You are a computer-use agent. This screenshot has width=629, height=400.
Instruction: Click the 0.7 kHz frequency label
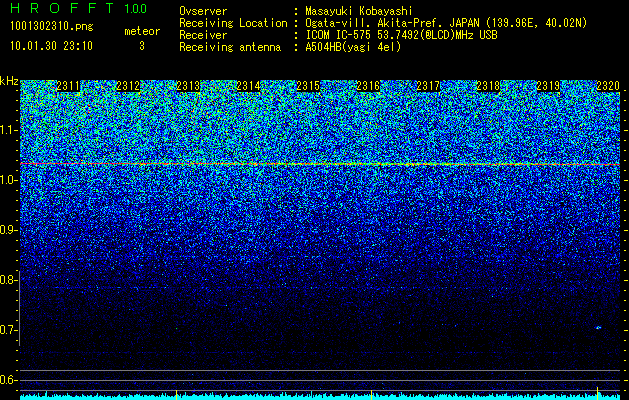coord(8,330)
